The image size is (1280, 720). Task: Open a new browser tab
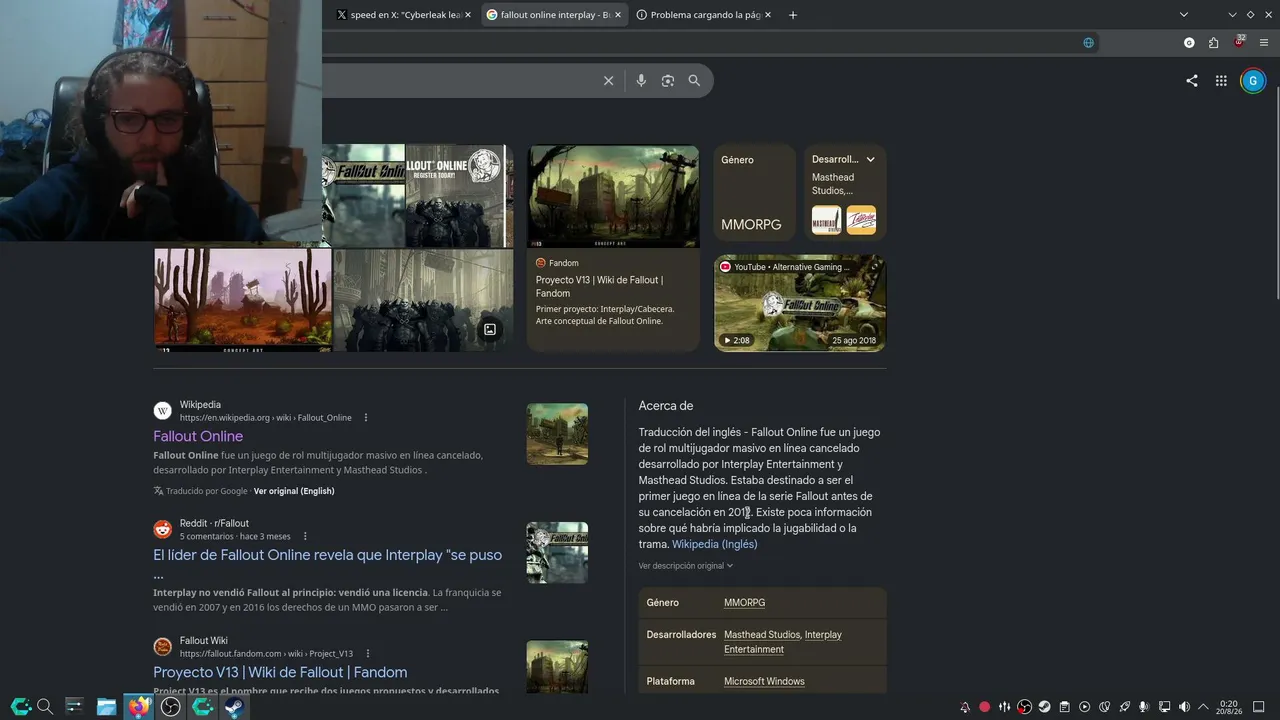pos(793,15)
